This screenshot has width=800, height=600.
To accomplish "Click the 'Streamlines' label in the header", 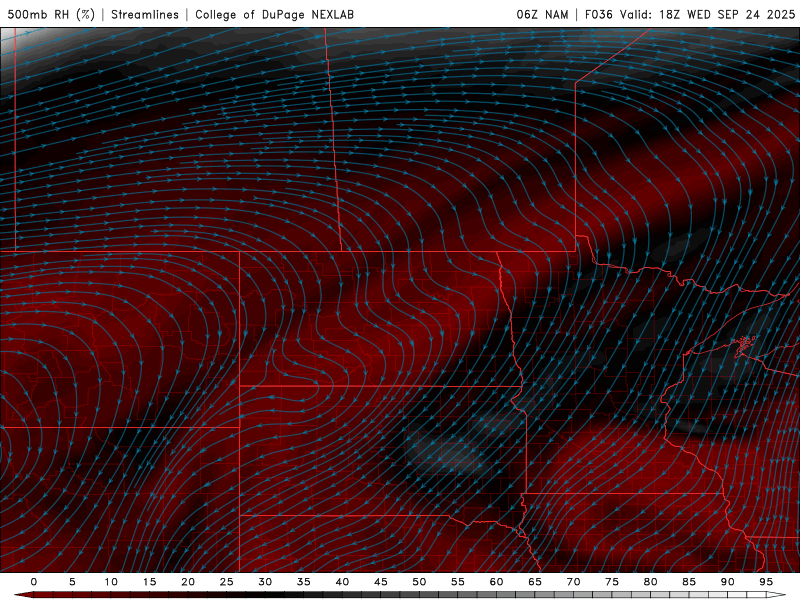I will pyautogui.click(x=145, y=14).
